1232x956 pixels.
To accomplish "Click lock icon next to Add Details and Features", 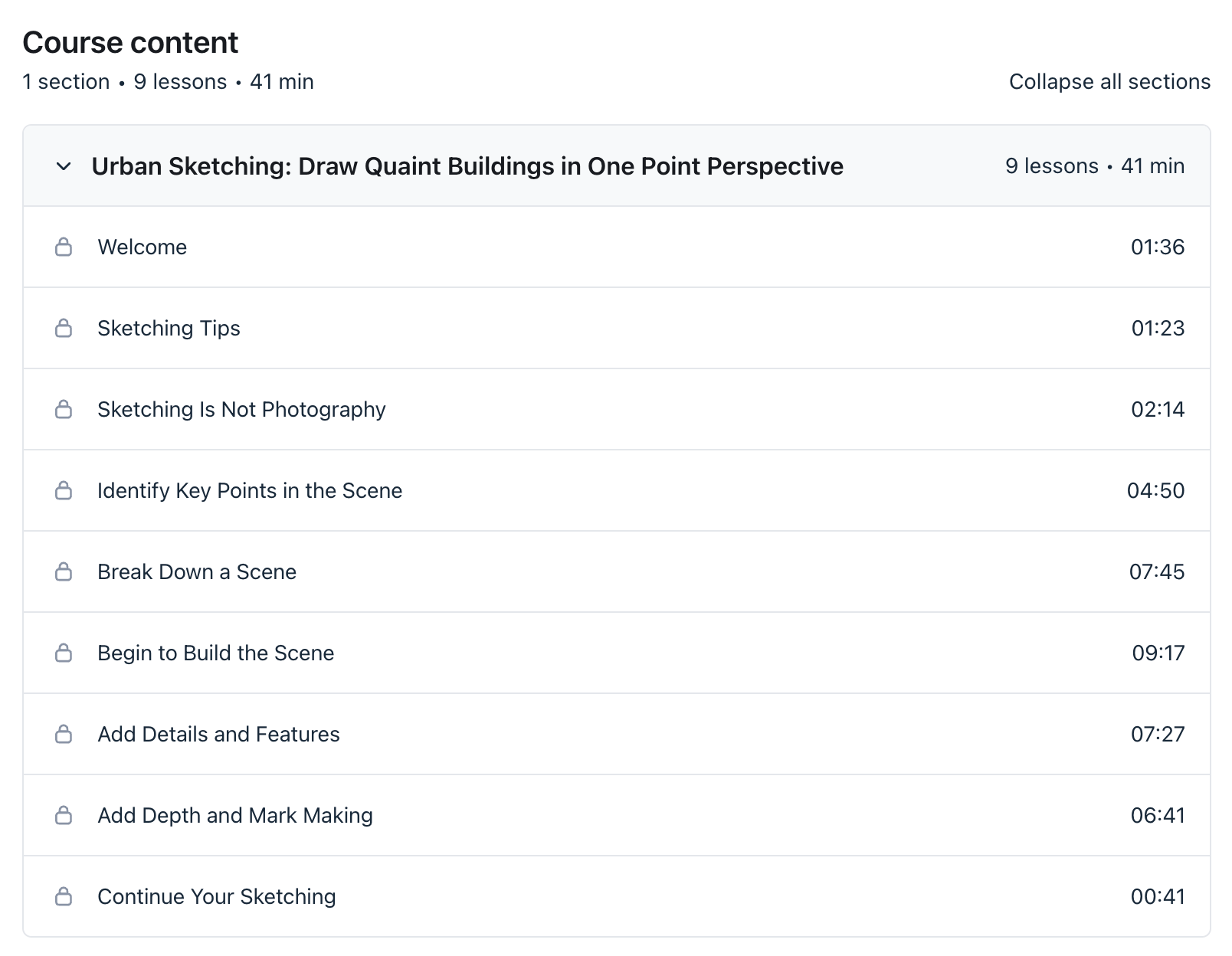I will [x=64, y=734].
